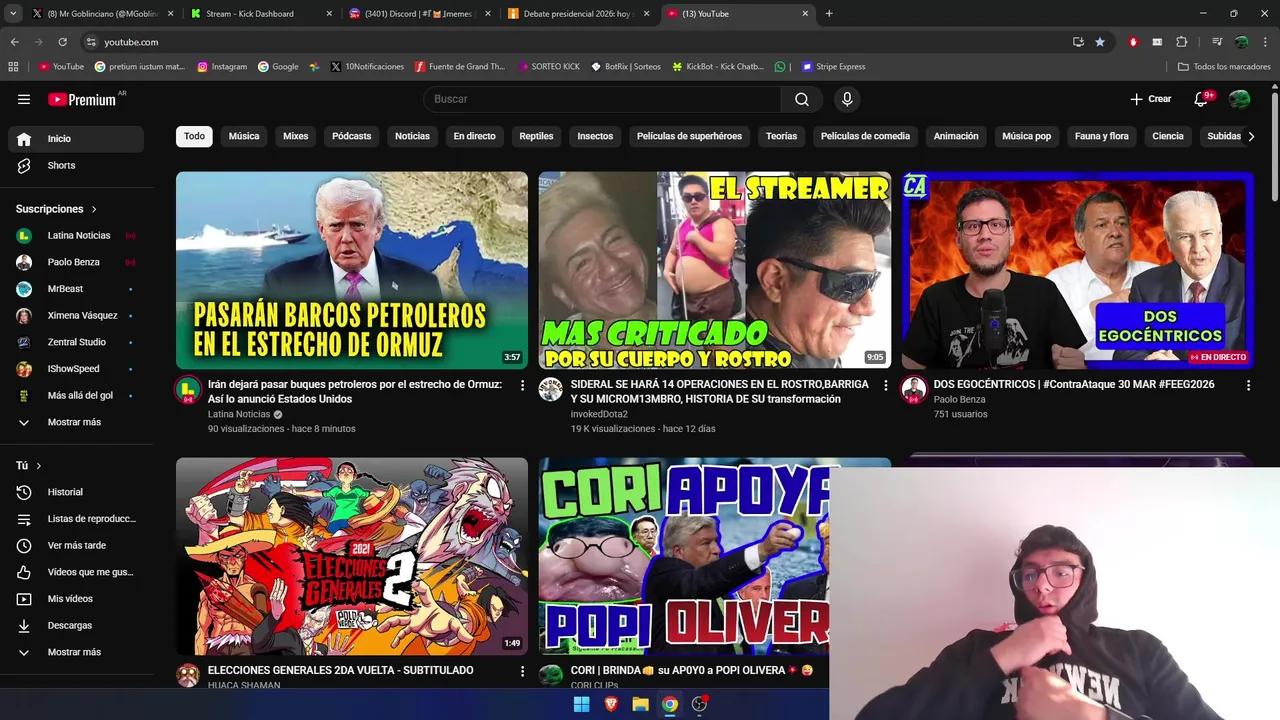The width and height of the screenshot is (1280, 720).
Task: Click Latina Noticias channel avatar under video
Action: tap(188, 390)
